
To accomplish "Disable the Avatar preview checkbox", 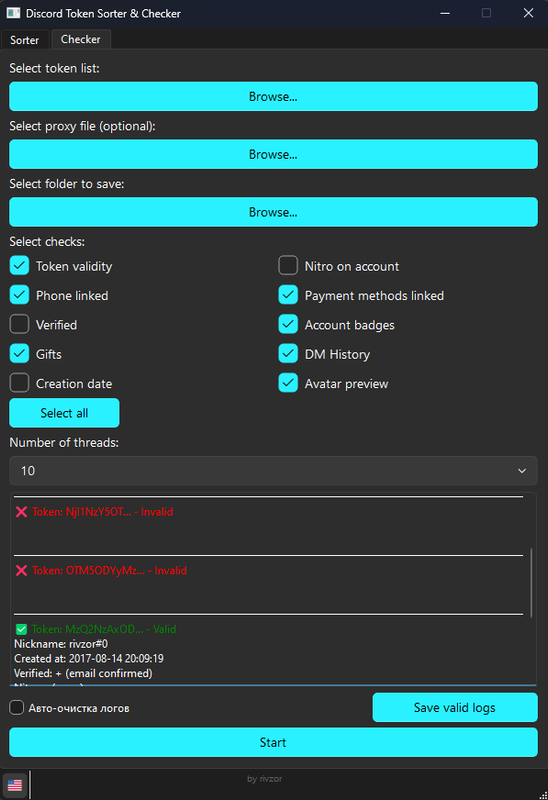I will tap(288, 383).
